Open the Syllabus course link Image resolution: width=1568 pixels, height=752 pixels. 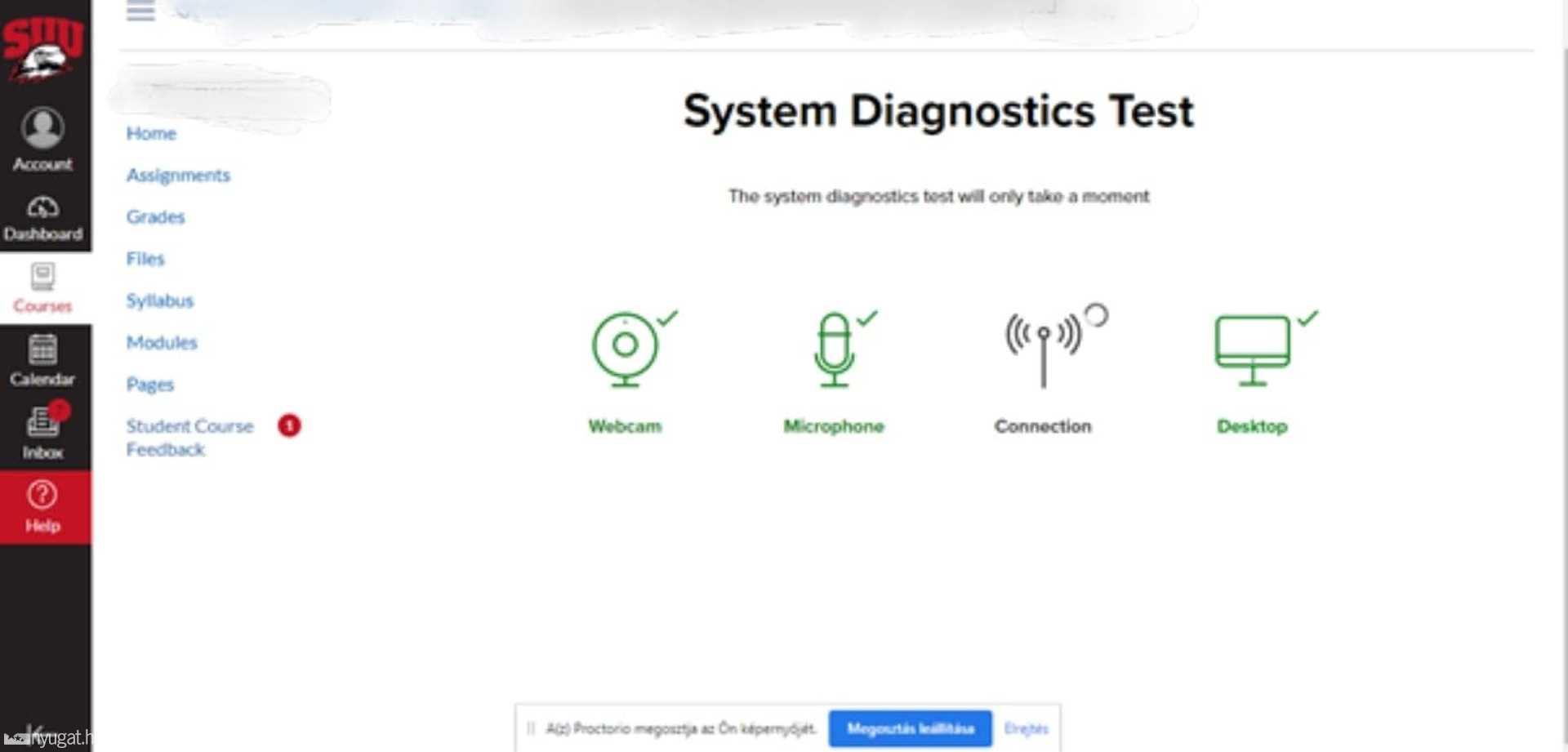tap(159, 300)
